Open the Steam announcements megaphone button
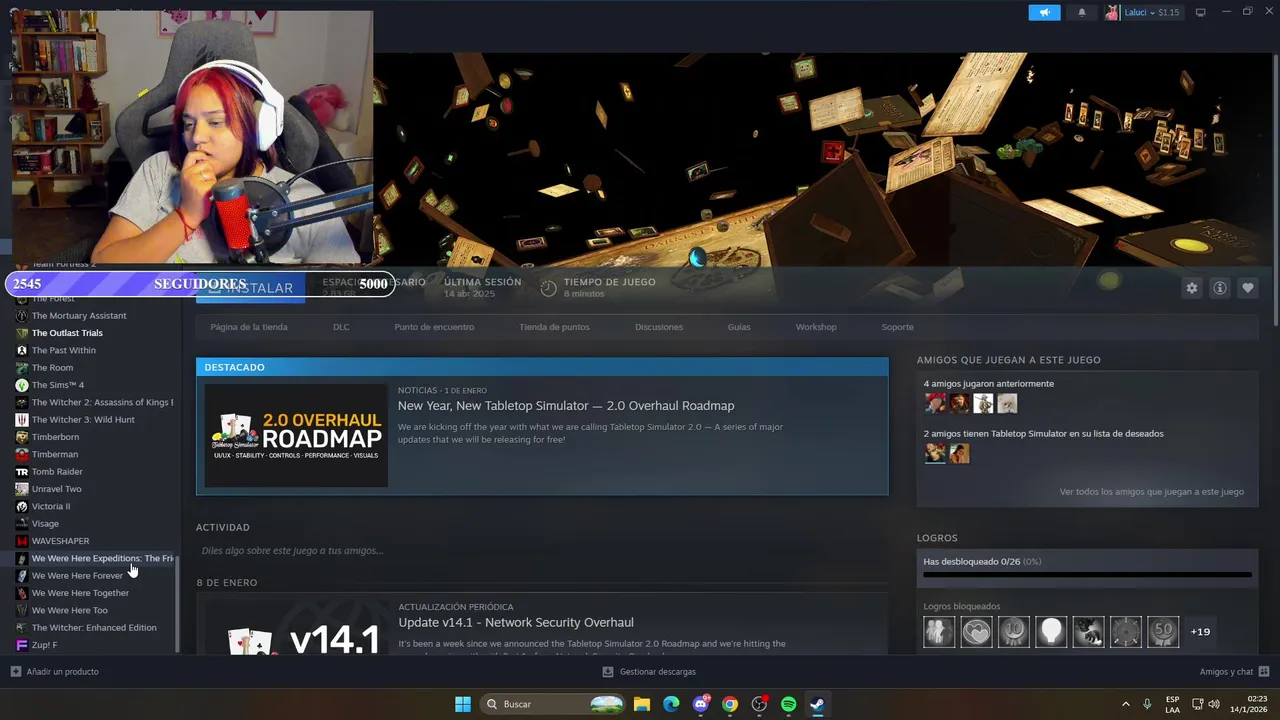The height and width of the screenshot is (720, 1280). pyautogui.click(x=1044, y=12)
